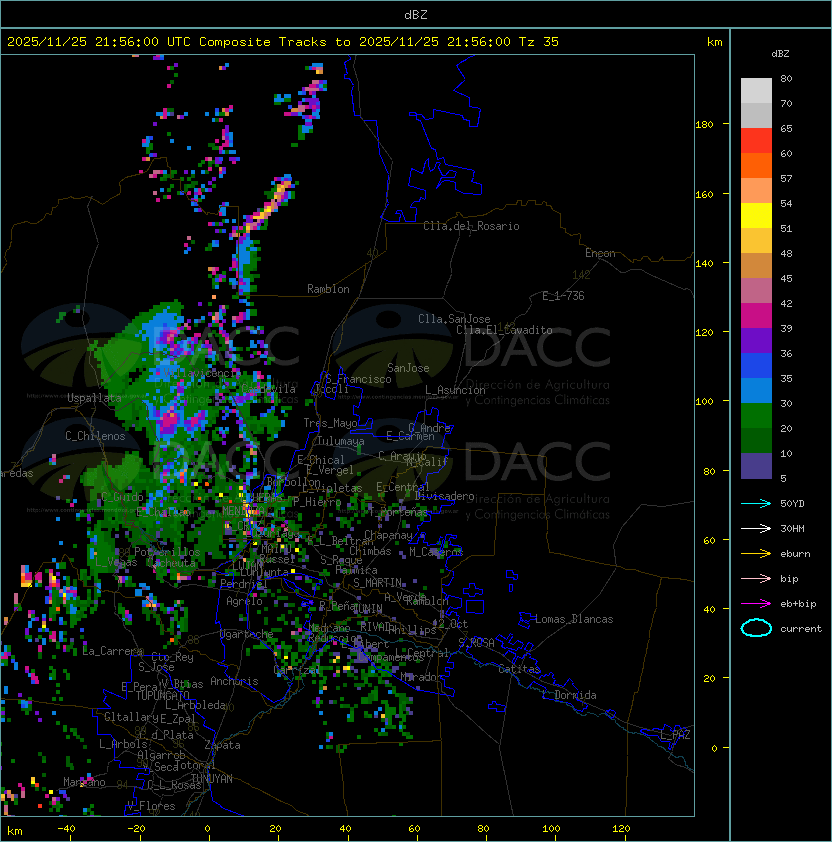Click the 'Zapata' map label
Viewport: 832px width, 842px height.
pyautogui.click(x=222, y=745)
